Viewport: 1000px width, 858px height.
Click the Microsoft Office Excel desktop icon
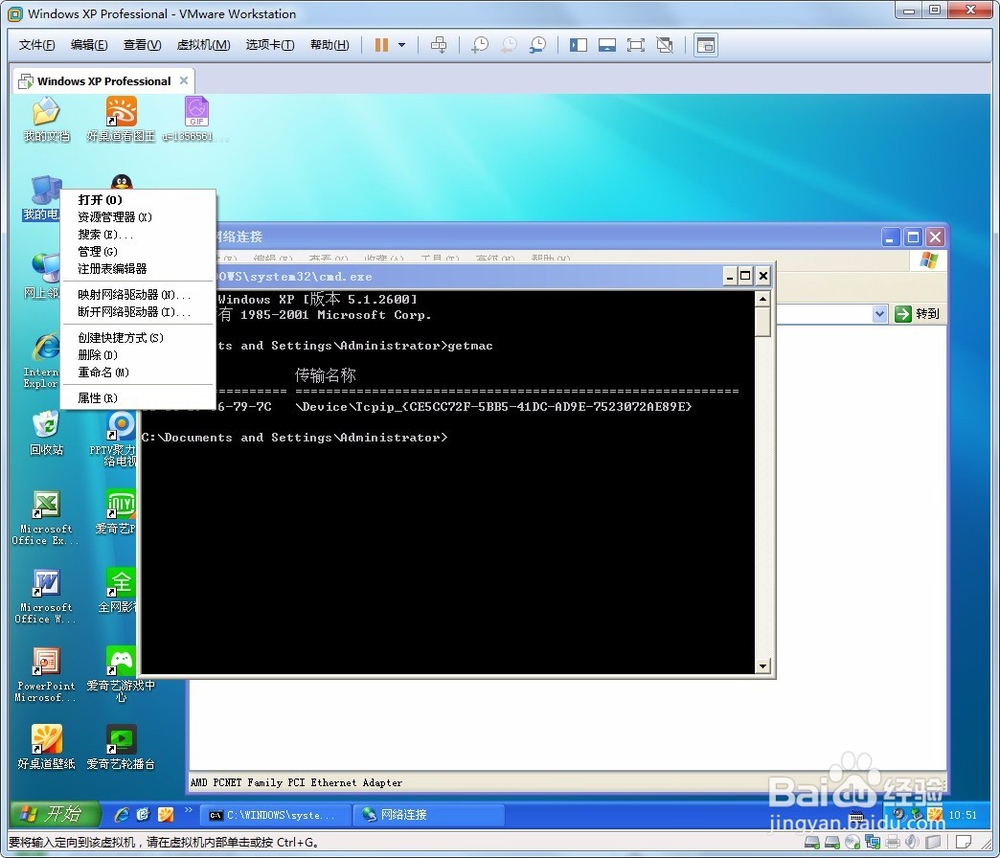point(45,518)
